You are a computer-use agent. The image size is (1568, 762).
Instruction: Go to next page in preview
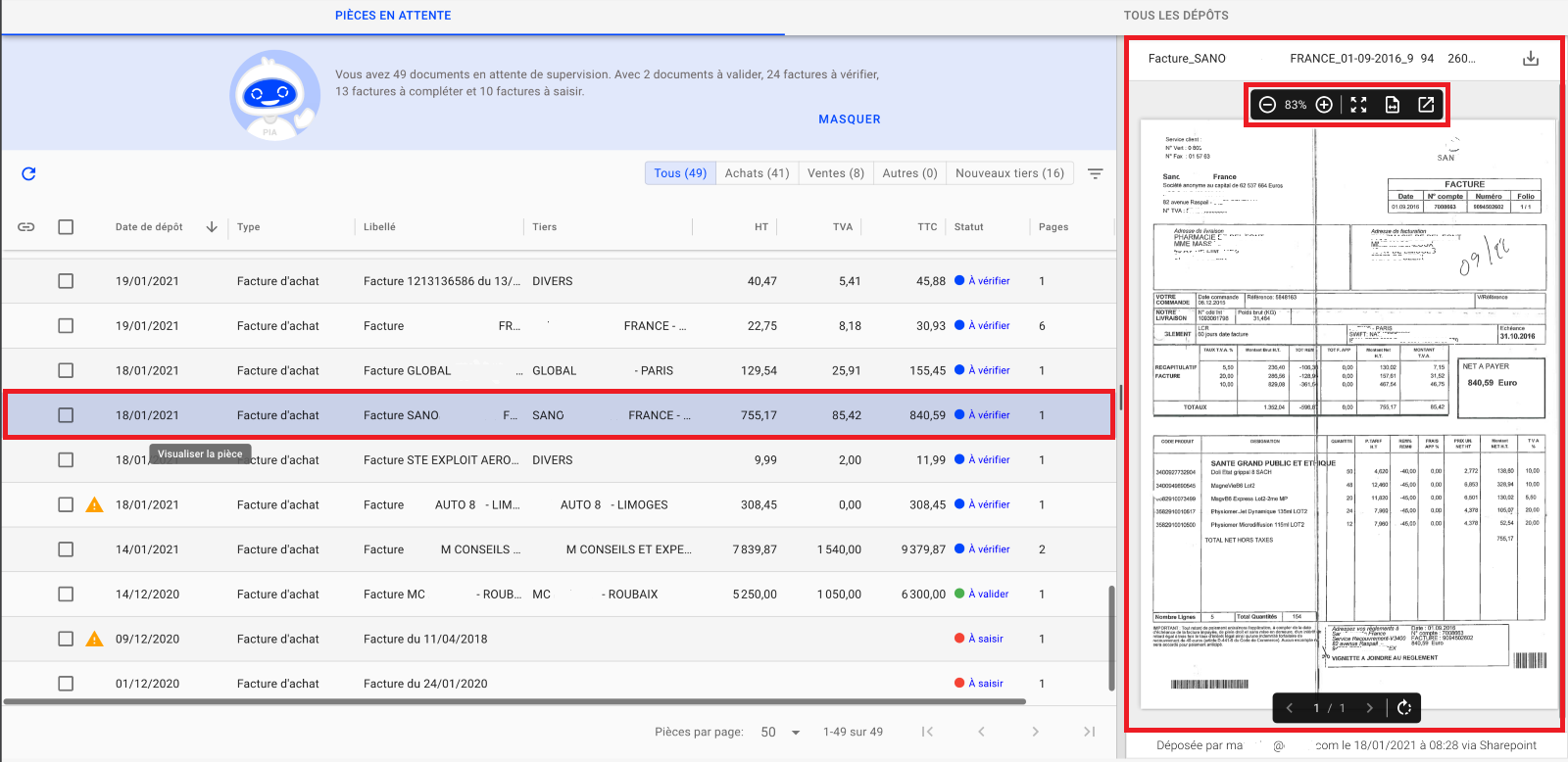coord(1369,707)
